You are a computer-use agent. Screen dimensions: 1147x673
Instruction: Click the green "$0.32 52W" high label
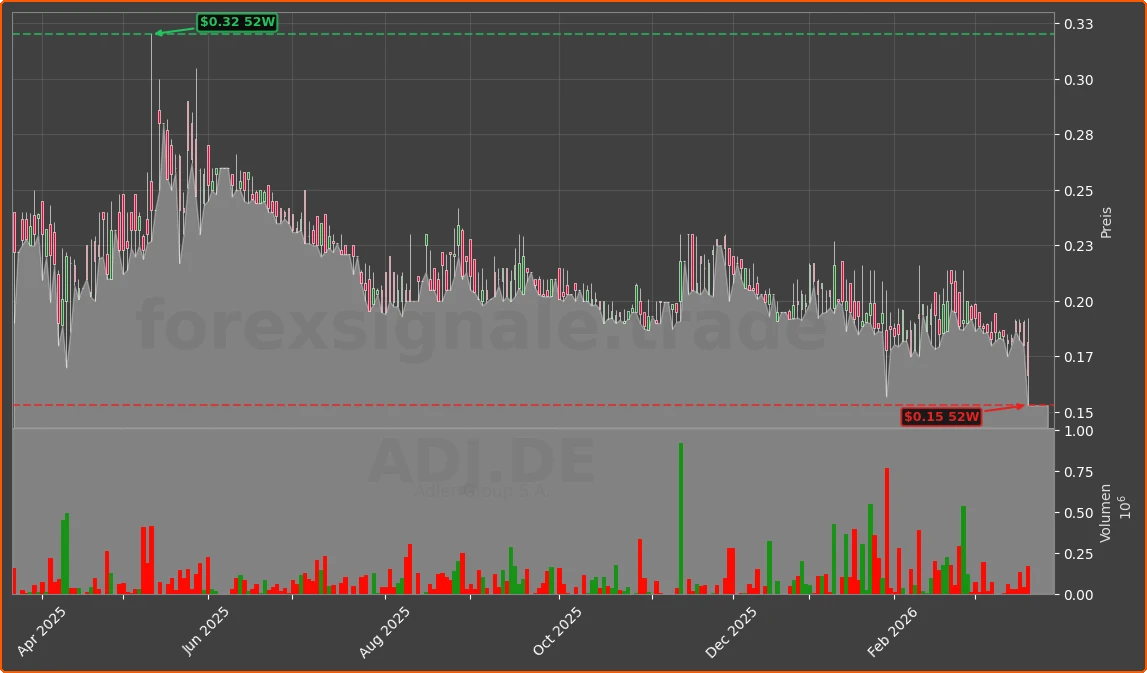coord(237,23)
